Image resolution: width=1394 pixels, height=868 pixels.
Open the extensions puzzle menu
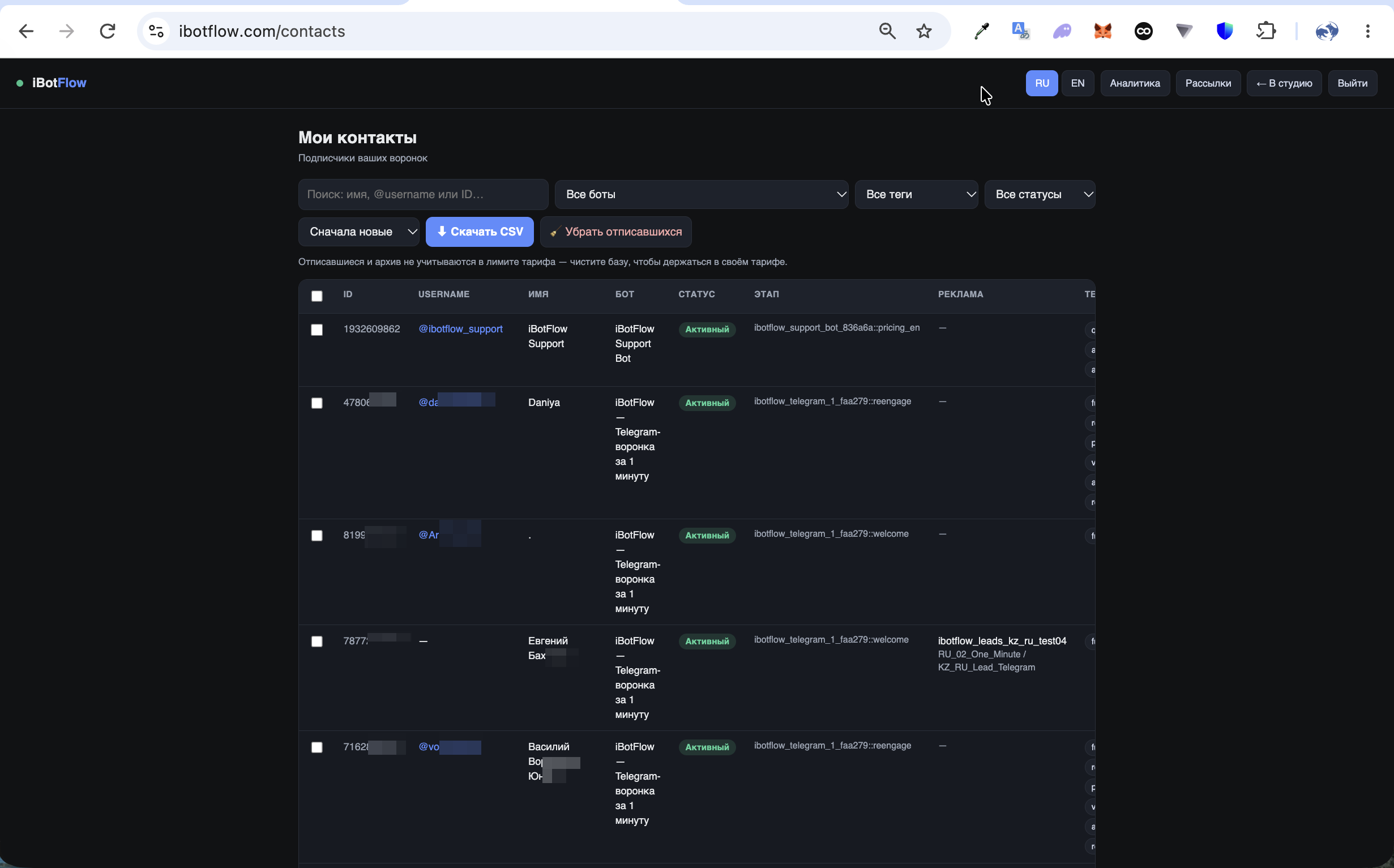[x=1265, y=31]
